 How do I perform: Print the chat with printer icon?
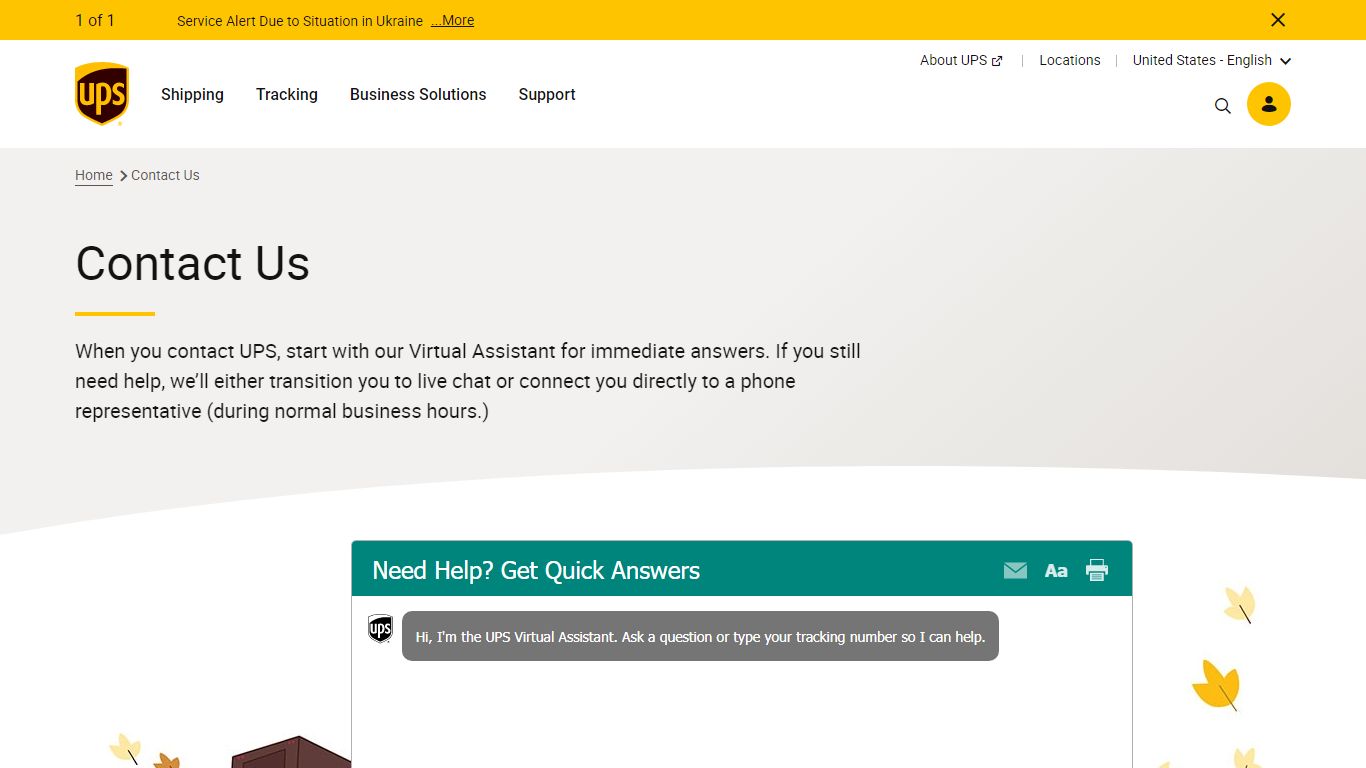pos(1097,570)
